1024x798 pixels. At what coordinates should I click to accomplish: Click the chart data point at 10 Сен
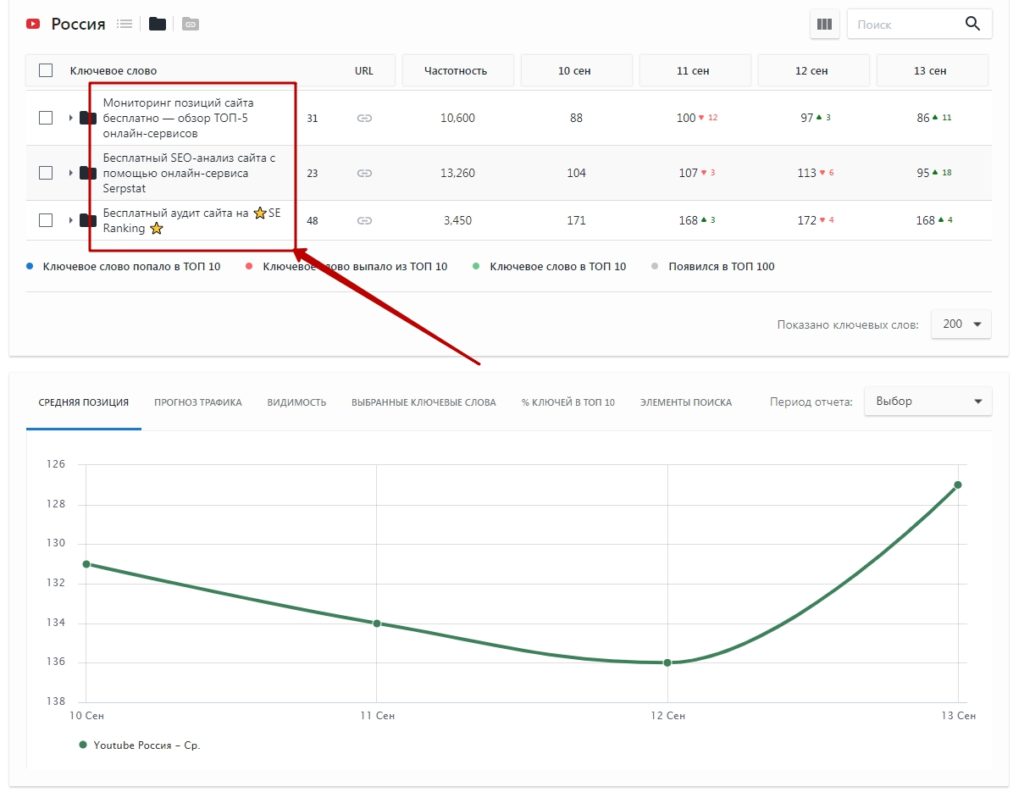(86, 564)
